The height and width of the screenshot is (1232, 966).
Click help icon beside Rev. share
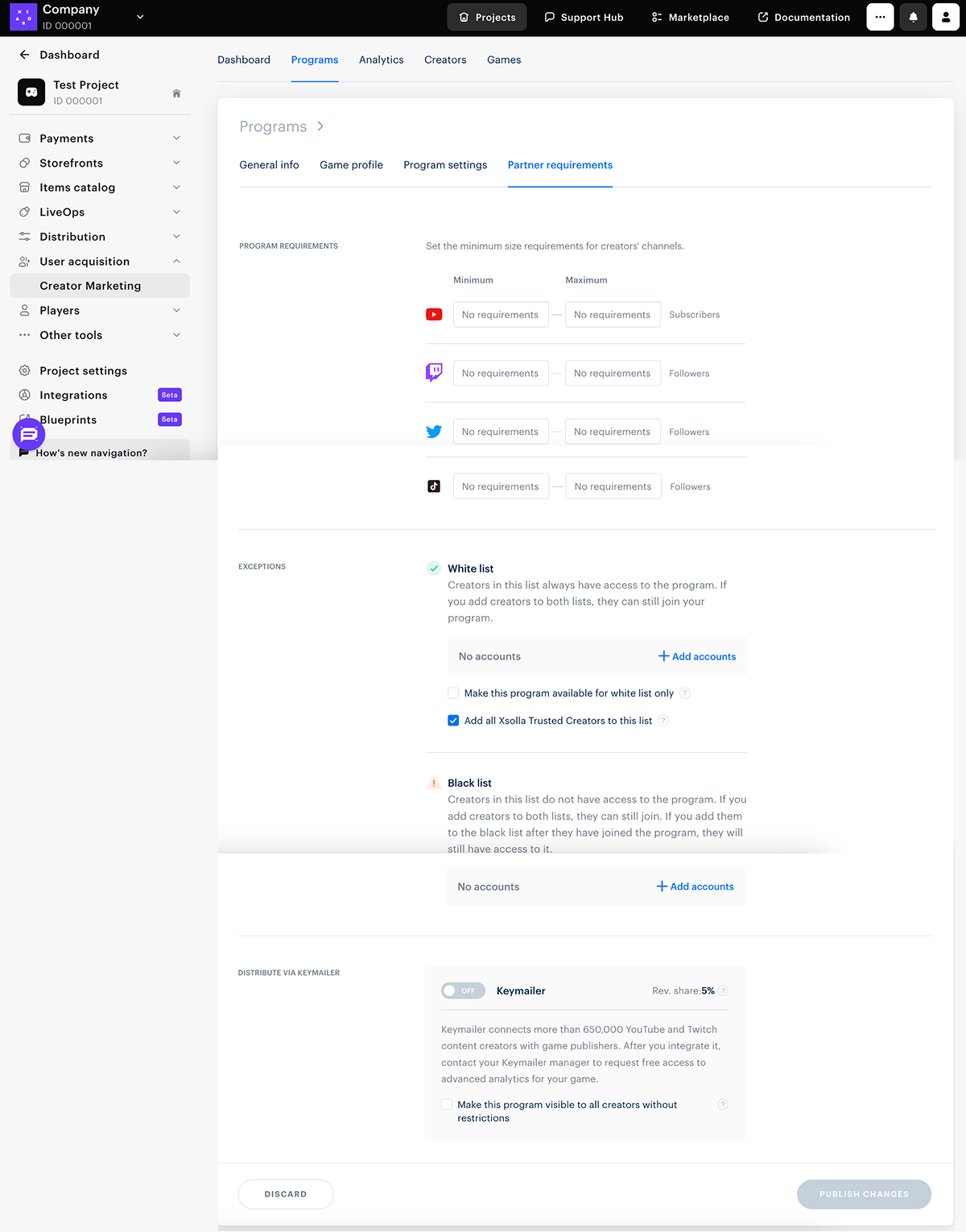[723, 990]
